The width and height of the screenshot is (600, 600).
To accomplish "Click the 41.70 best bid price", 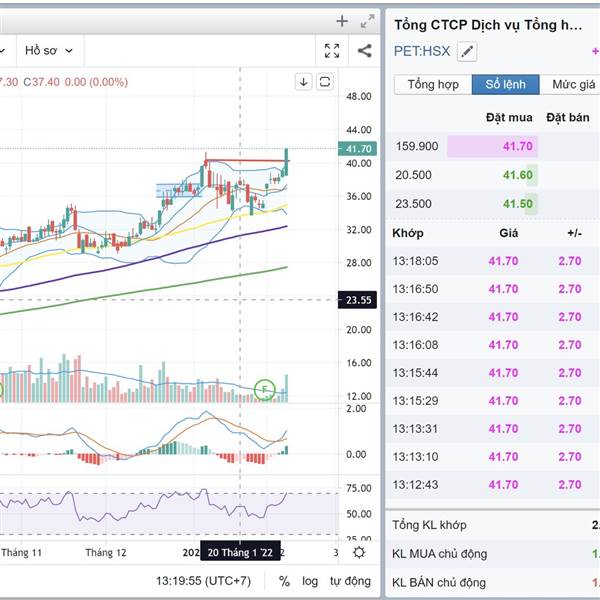I will (517, 146).
